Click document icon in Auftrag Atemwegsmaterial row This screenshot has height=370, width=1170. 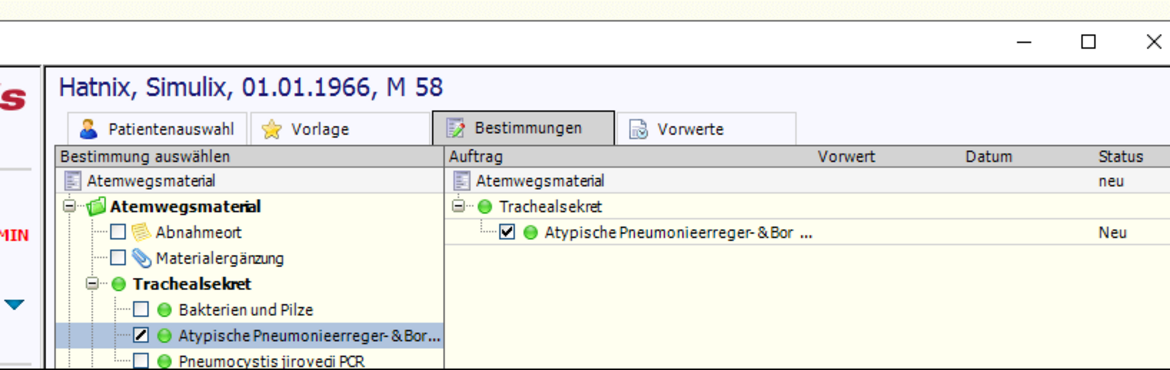462,181
